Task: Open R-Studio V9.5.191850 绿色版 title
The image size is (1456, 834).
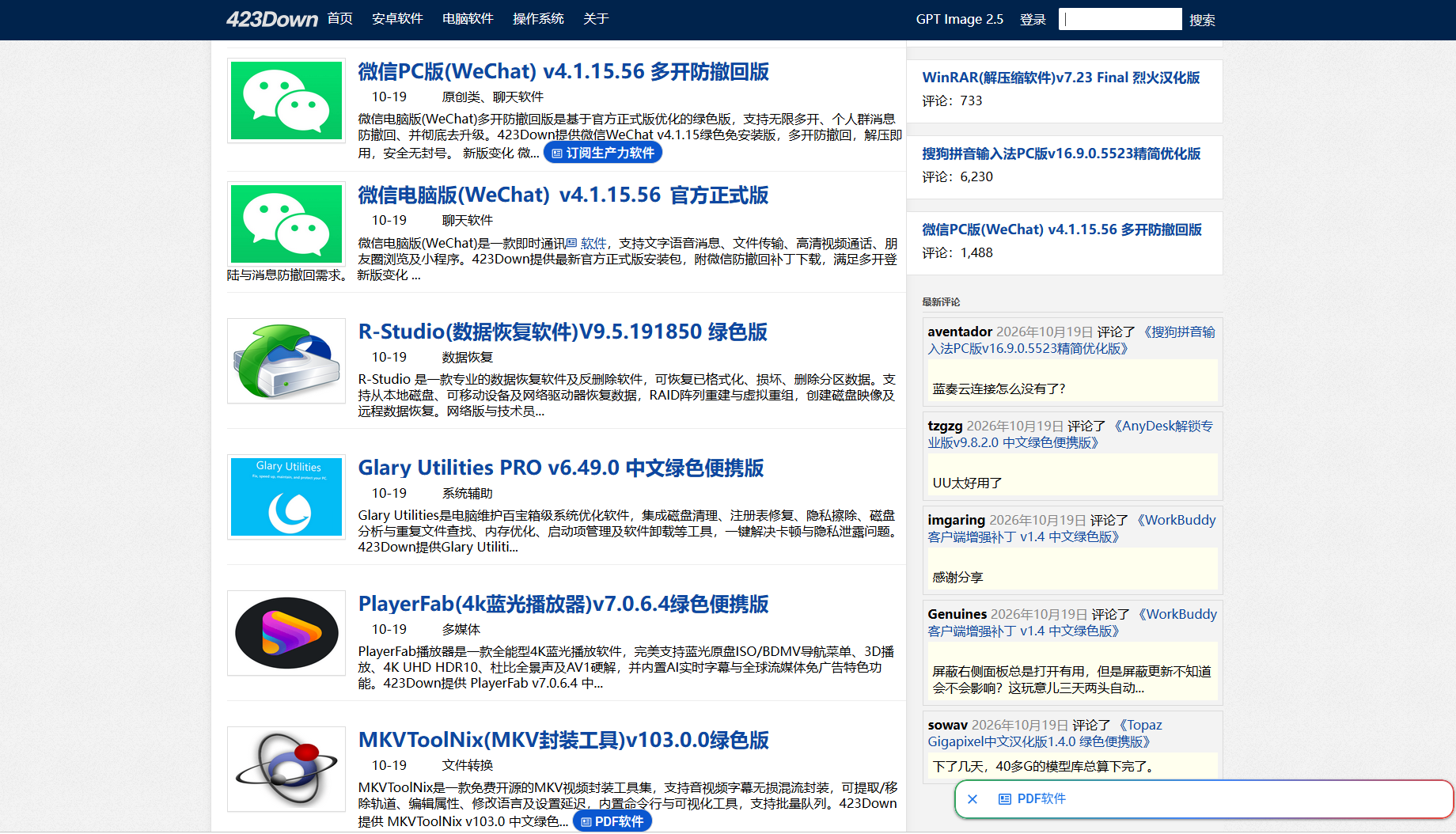Action: point(563,332)
